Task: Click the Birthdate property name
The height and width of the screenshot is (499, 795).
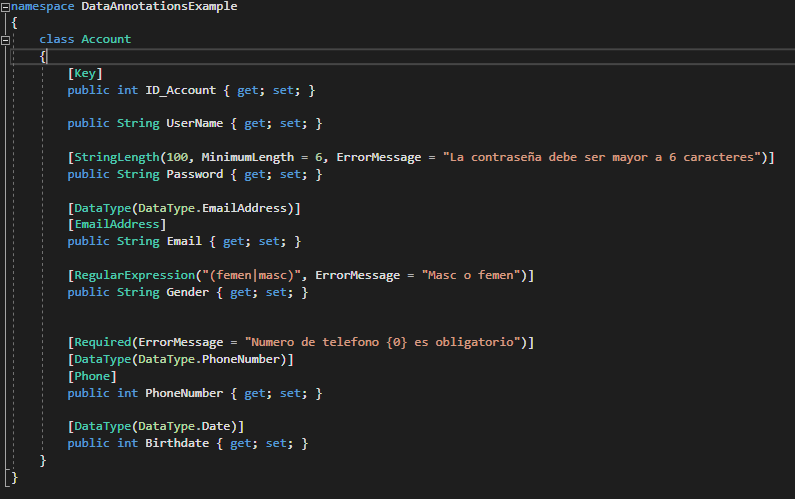Action: tap(177, 443)
